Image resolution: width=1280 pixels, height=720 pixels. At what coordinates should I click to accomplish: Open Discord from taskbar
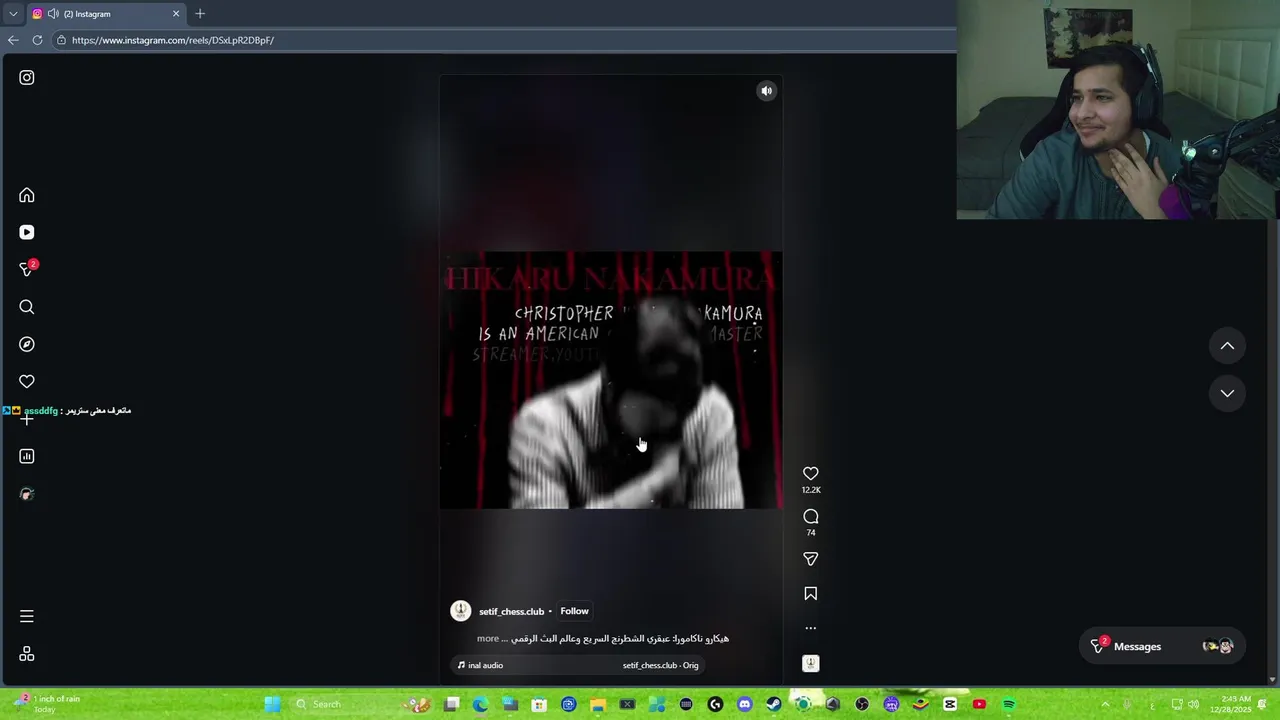[x=744, y=704]
